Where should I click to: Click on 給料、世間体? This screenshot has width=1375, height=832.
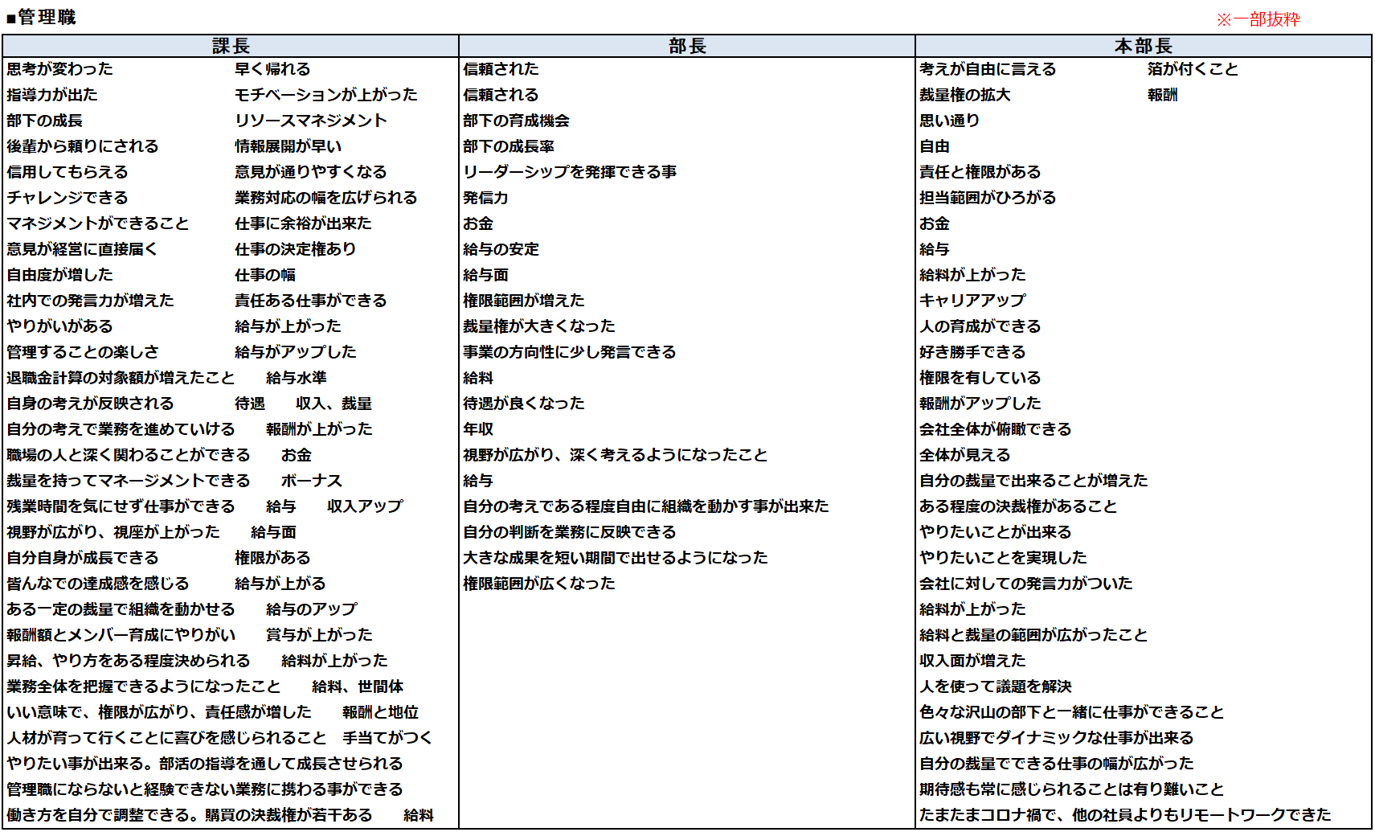(357, 686)
